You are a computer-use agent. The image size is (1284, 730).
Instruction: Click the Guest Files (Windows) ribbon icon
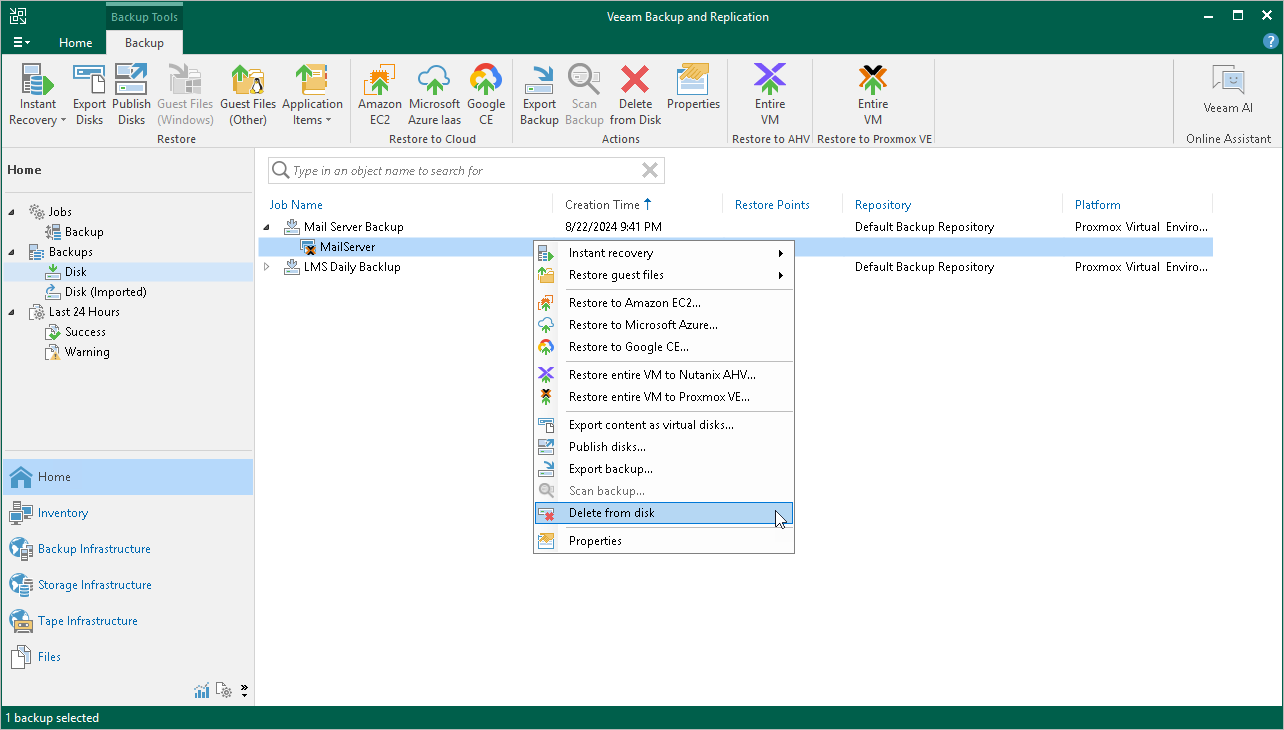tap(185, 95)
